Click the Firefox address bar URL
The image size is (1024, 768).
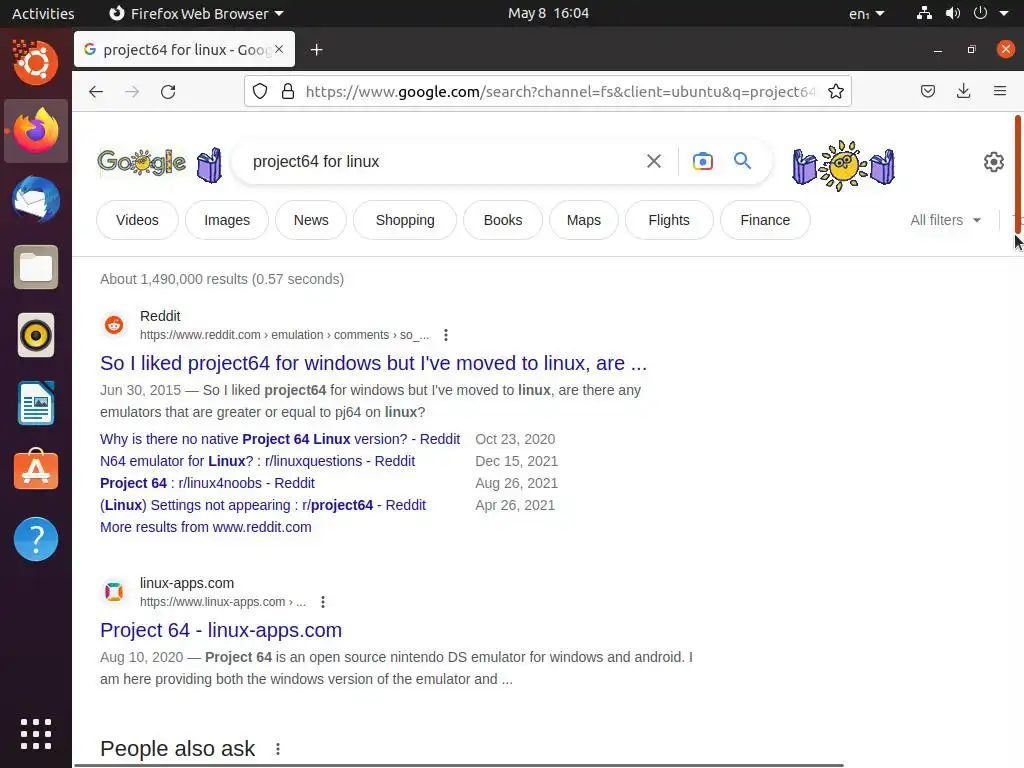[560, 91]
